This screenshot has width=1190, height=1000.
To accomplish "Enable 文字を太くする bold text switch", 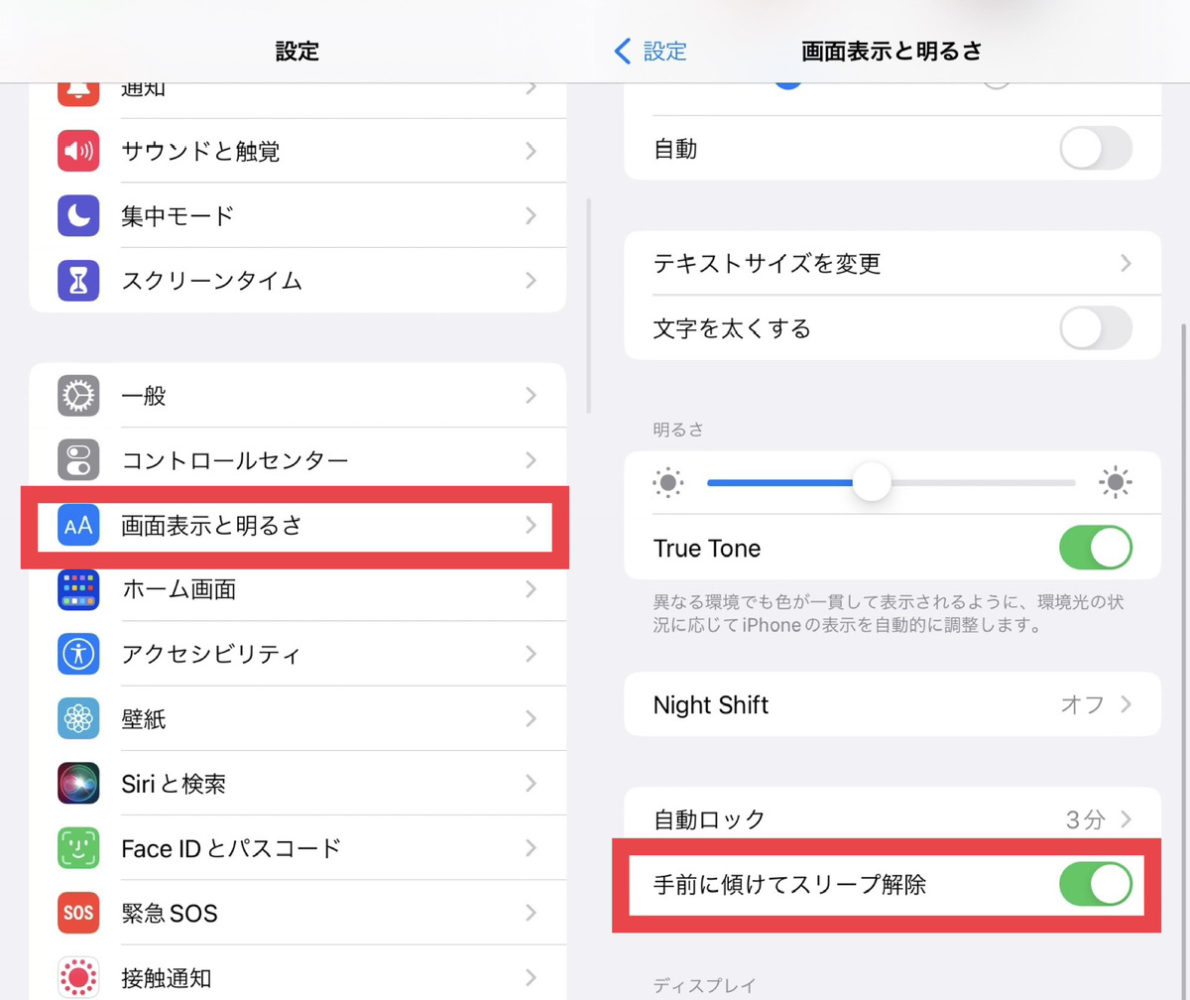I will coord(1095,328).
